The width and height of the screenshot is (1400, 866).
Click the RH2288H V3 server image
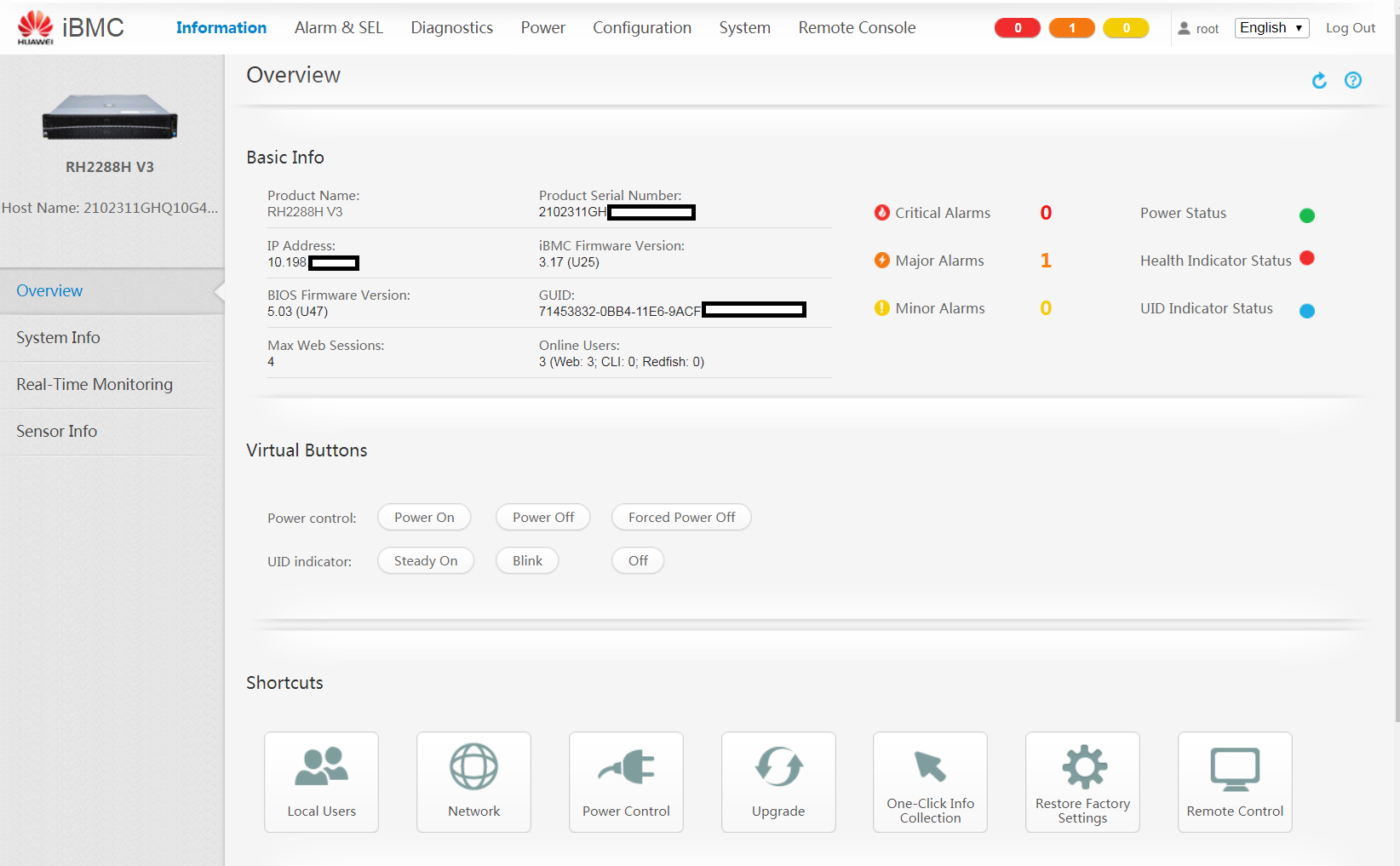coord(110,117)
